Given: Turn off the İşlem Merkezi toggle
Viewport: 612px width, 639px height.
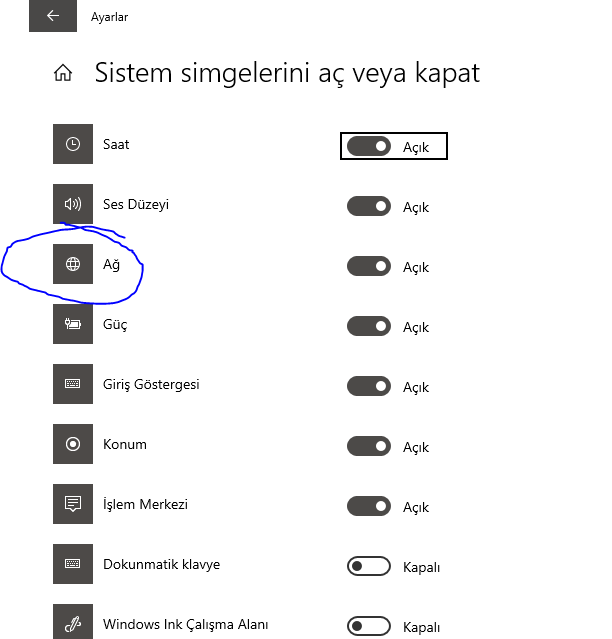Looking at the screenshot, I should (368, 507).
